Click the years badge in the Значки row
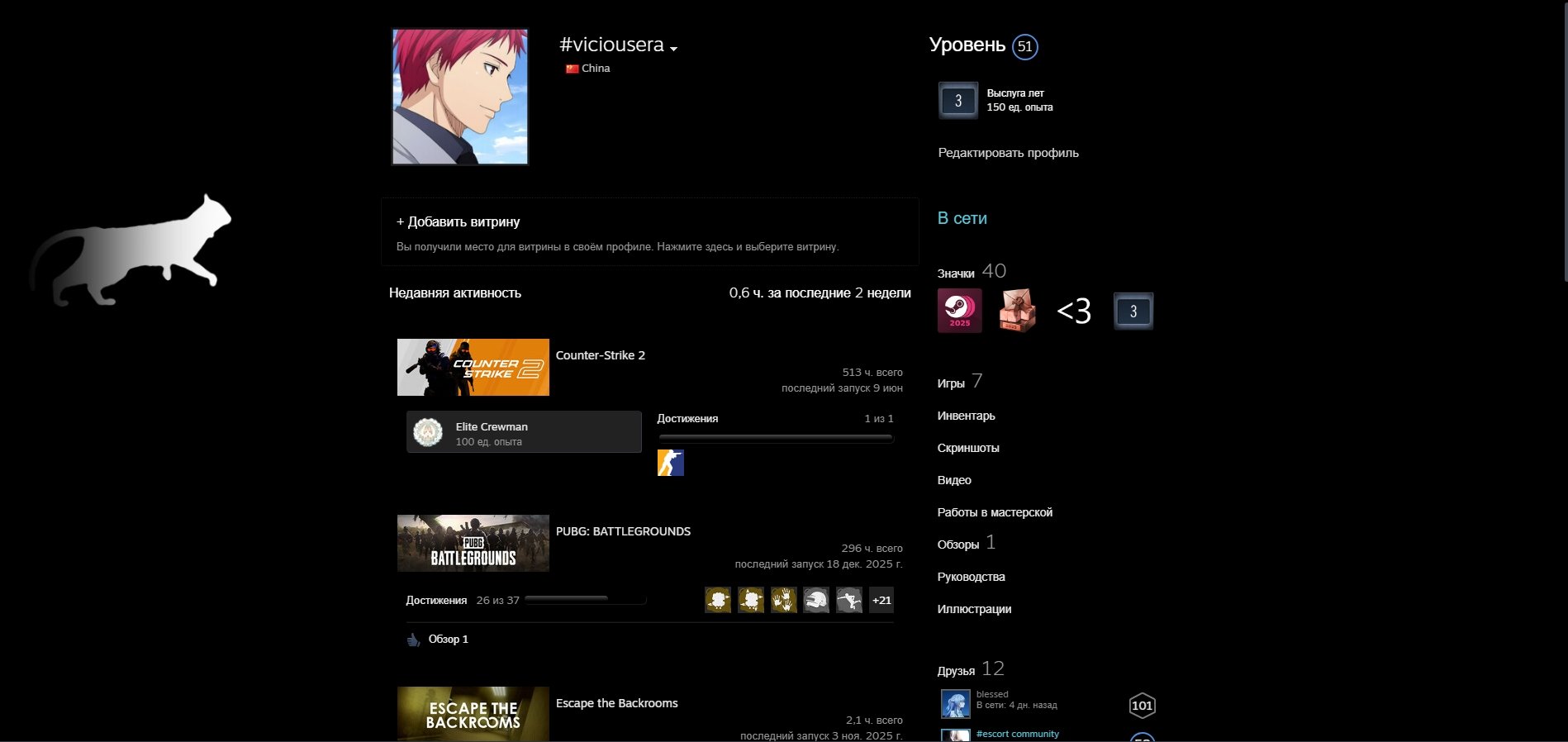Screen dimensions: 1568x742 click(x=1133, y=311)
